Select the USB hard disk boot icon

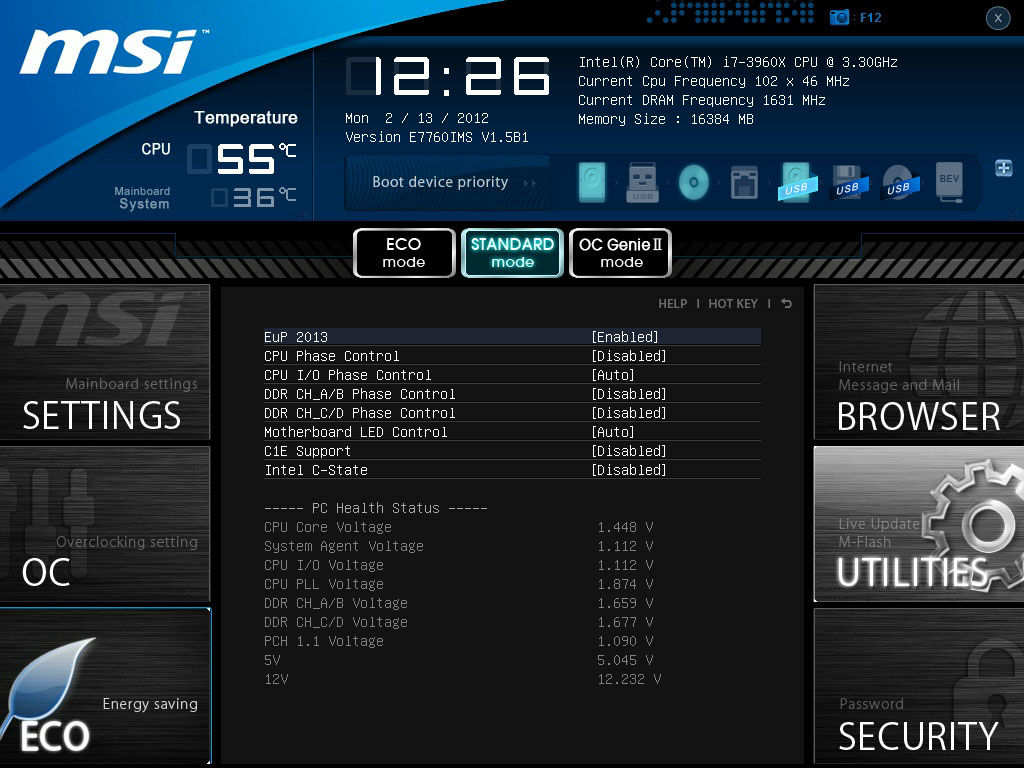click(796, 182)
